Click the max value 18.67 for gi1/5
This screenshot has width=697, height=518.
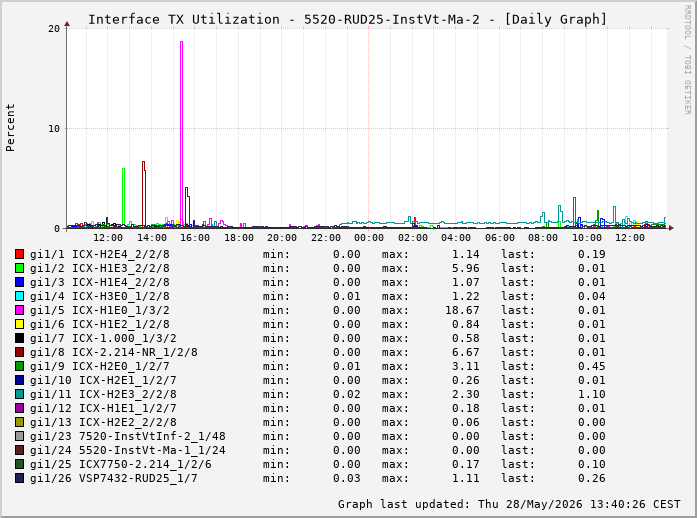coord(462,310)
